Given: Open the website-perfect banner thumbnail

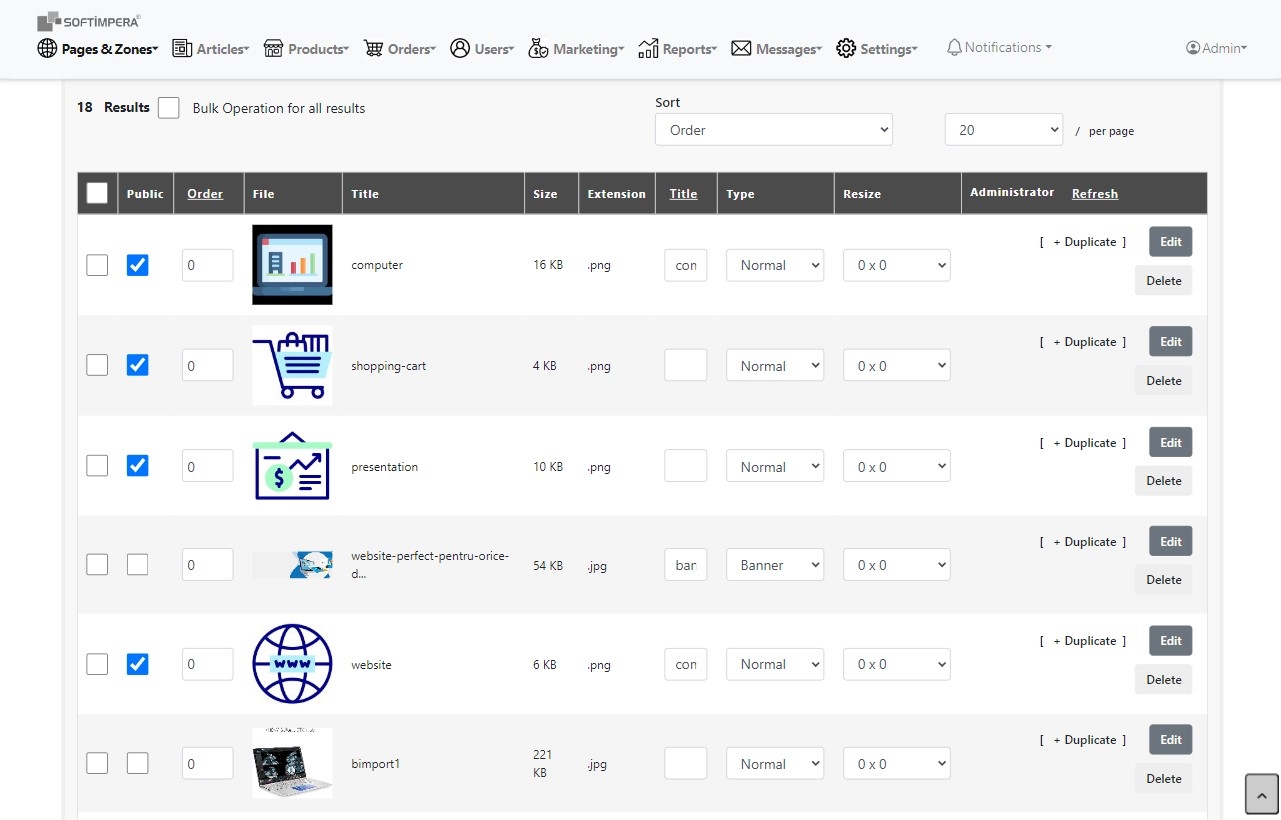Looking at the screenshot, I should pos(292,565).
